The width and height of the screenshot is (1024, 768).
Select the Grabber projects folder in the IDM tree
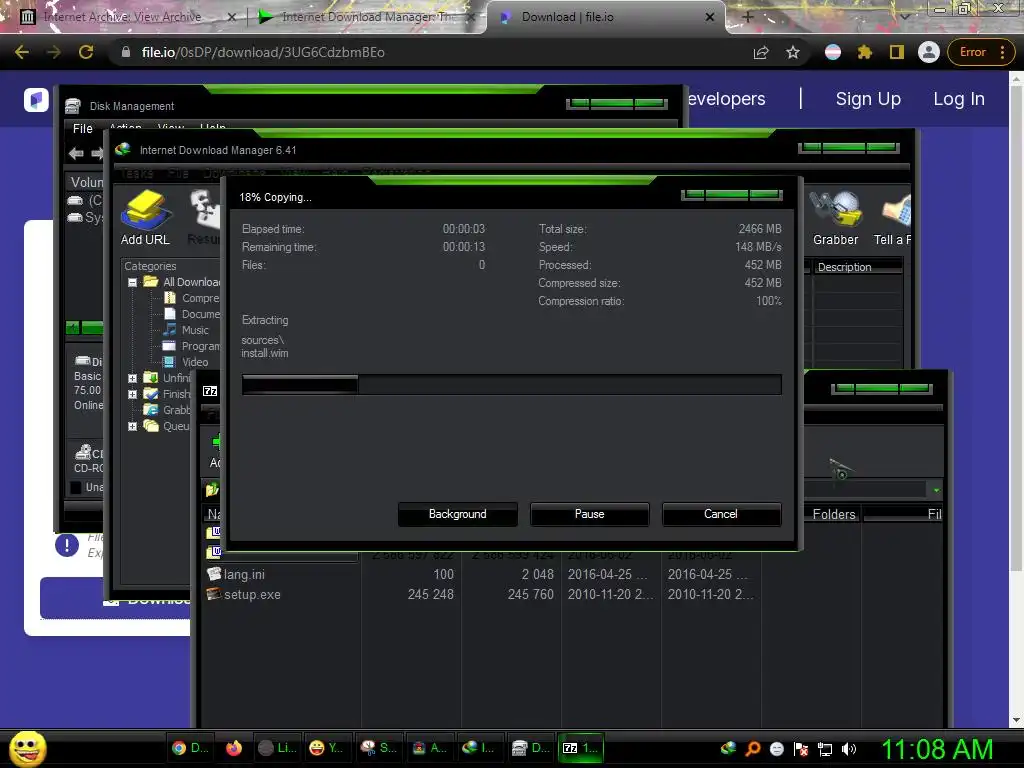point(176,410)
